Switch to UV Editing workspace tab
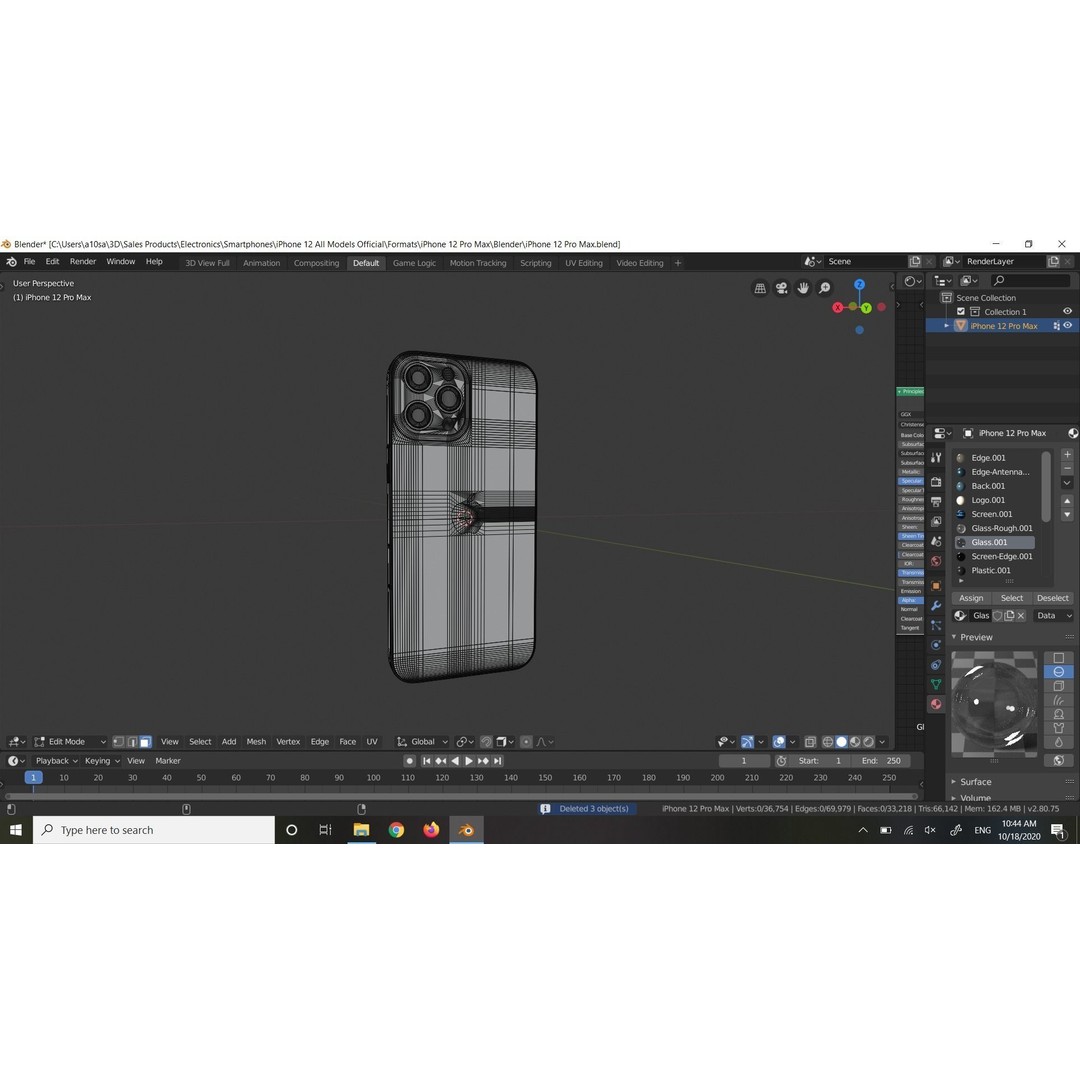1080x1080 pixels. point(583,263)
